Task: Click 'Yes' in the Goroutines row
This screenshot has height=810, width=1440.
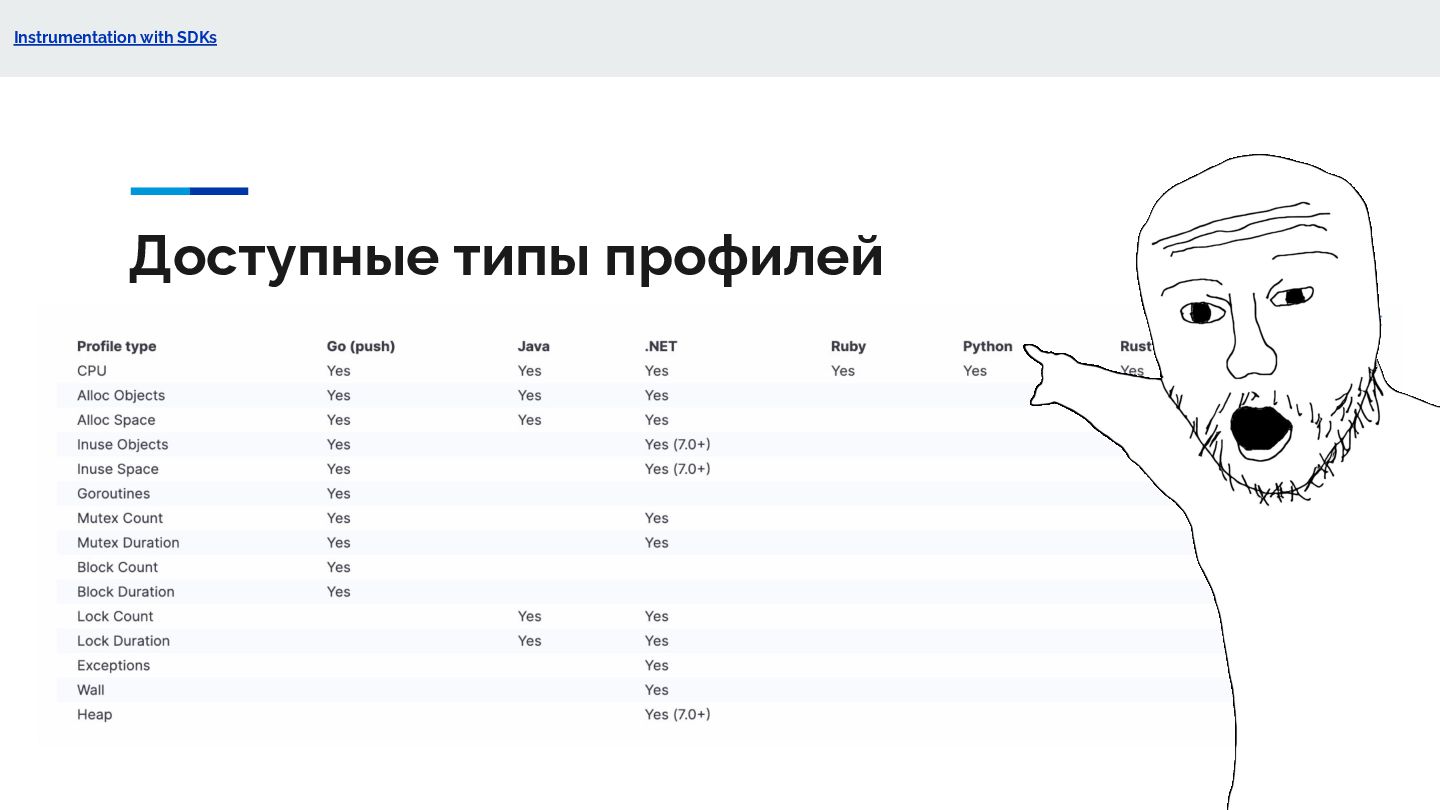Action: click(339, 493)
